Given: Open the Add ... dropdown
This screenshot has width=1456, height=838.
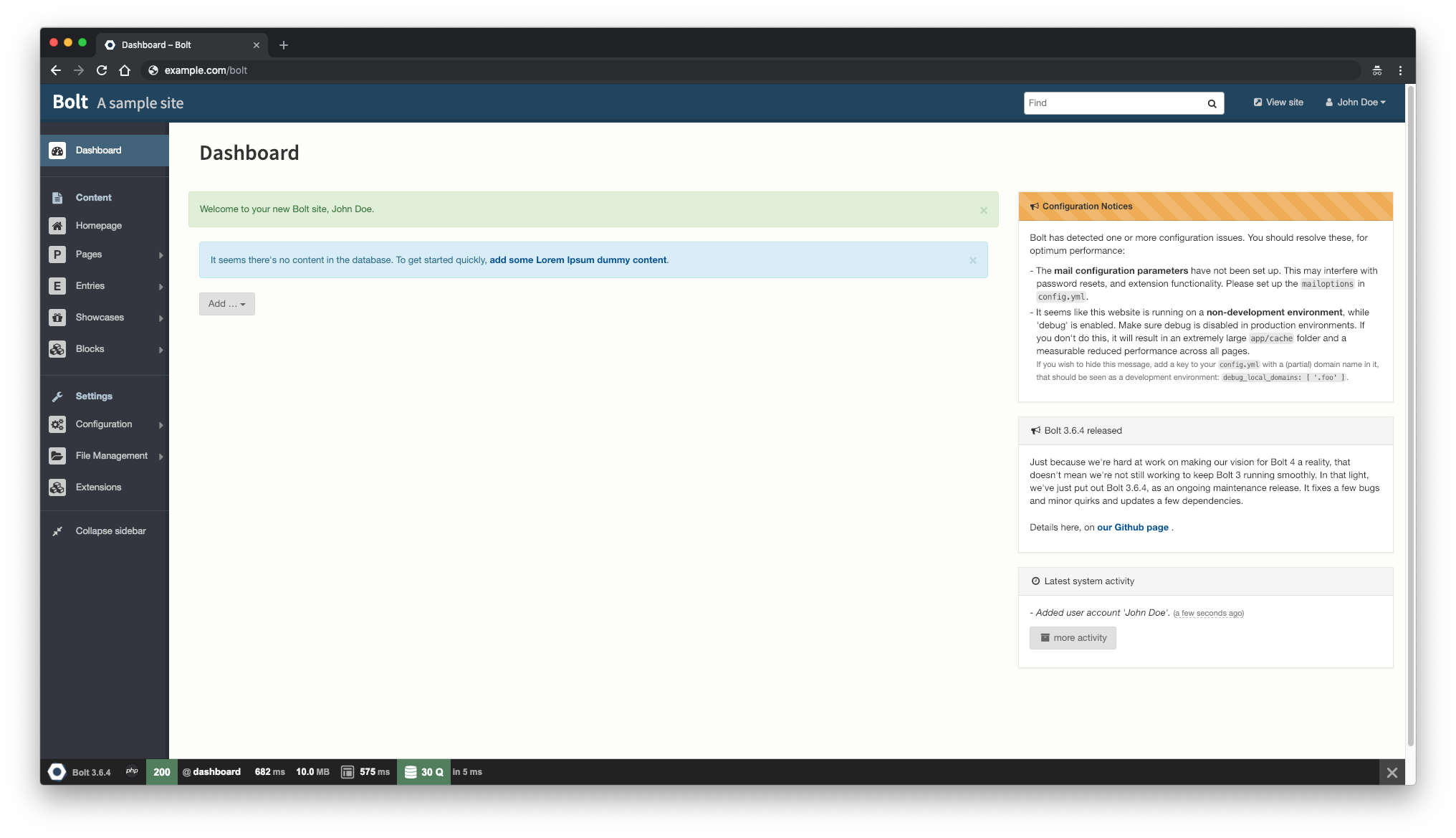Looking at the screenshot, I should (x=226, y=304).
